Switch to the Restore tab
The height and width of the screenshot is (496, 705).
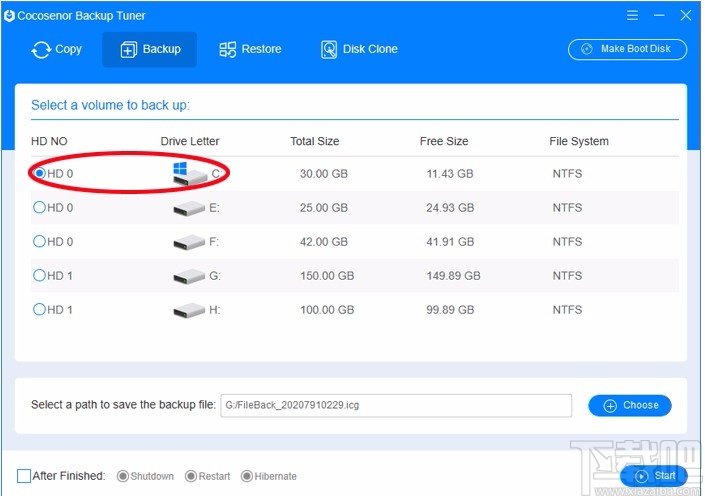point(250,49)
